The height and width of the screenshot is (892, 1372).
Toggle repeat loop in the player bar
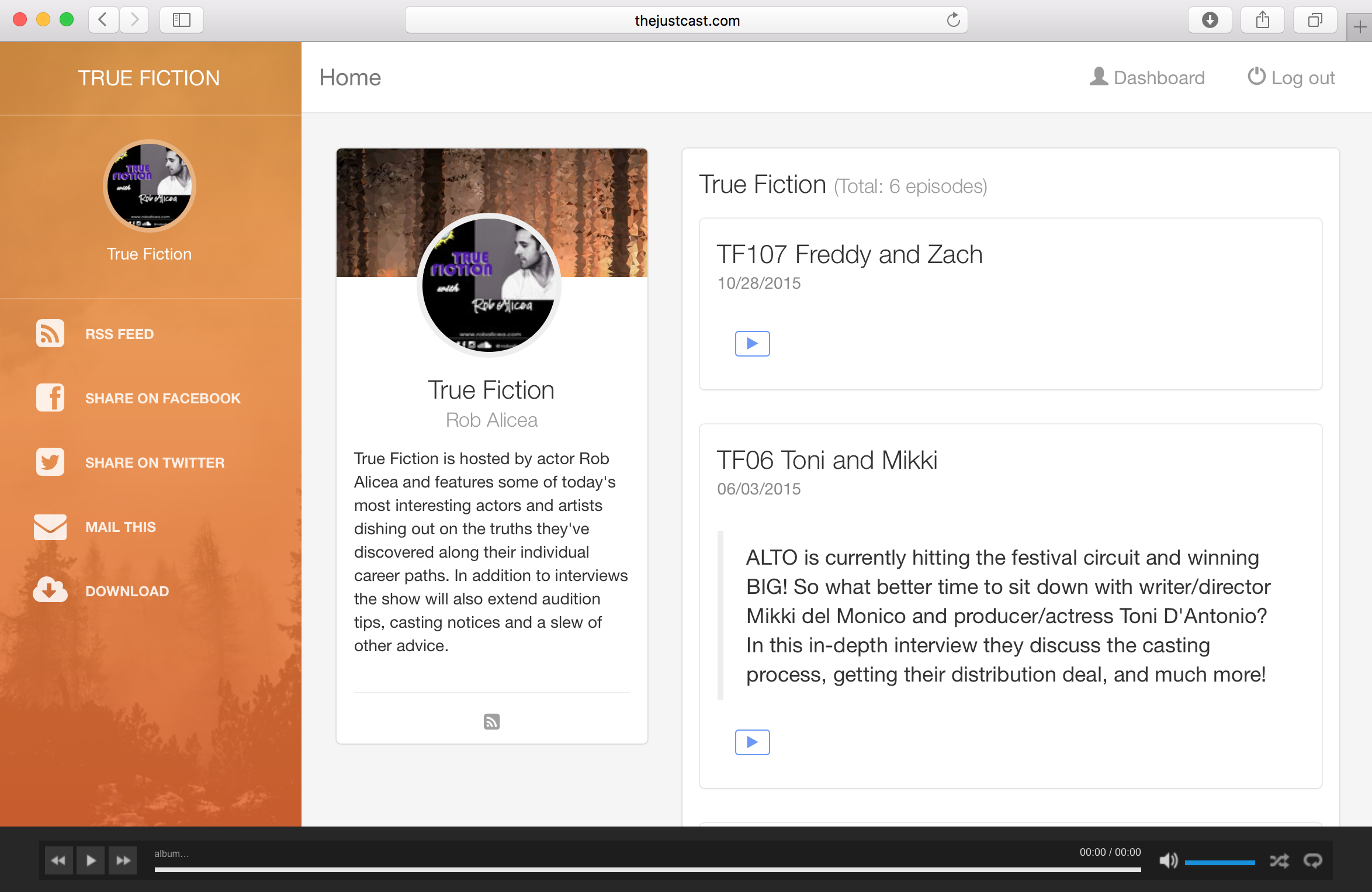pyautogui.click(x=1313, y=860)
